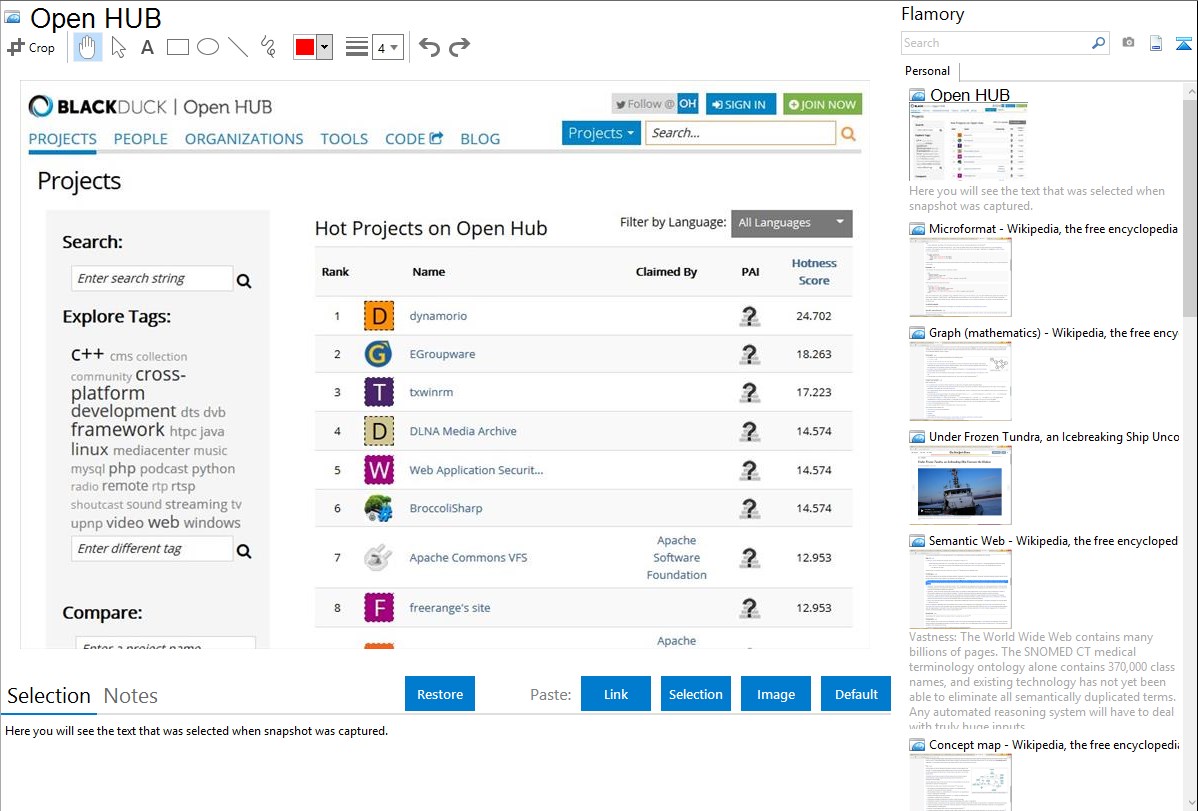
Task: Select the straight line tool
Action: (x=238, y=47)
